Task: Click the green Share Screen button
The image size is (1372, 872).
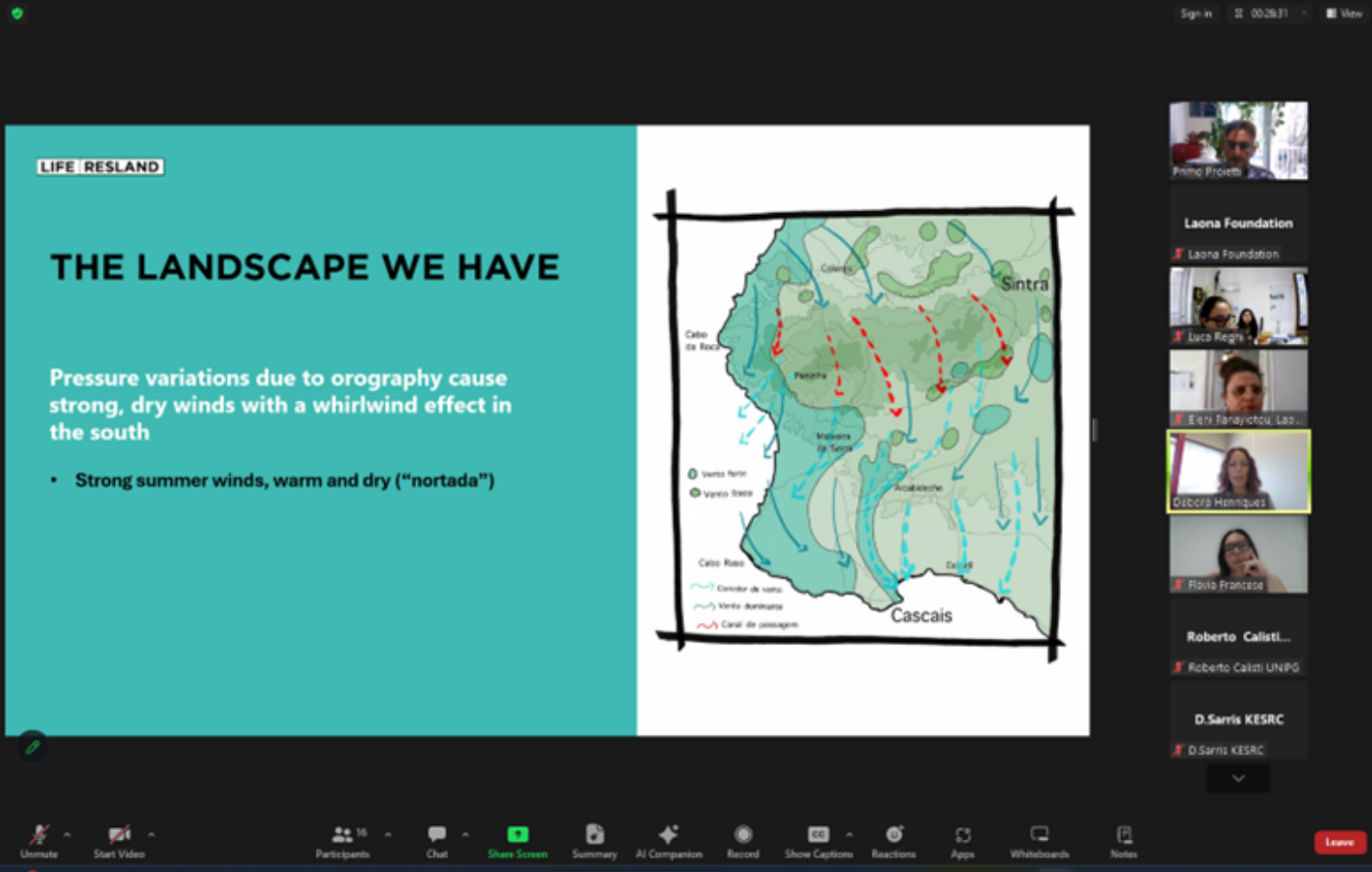Action: (x=518, y=840)
